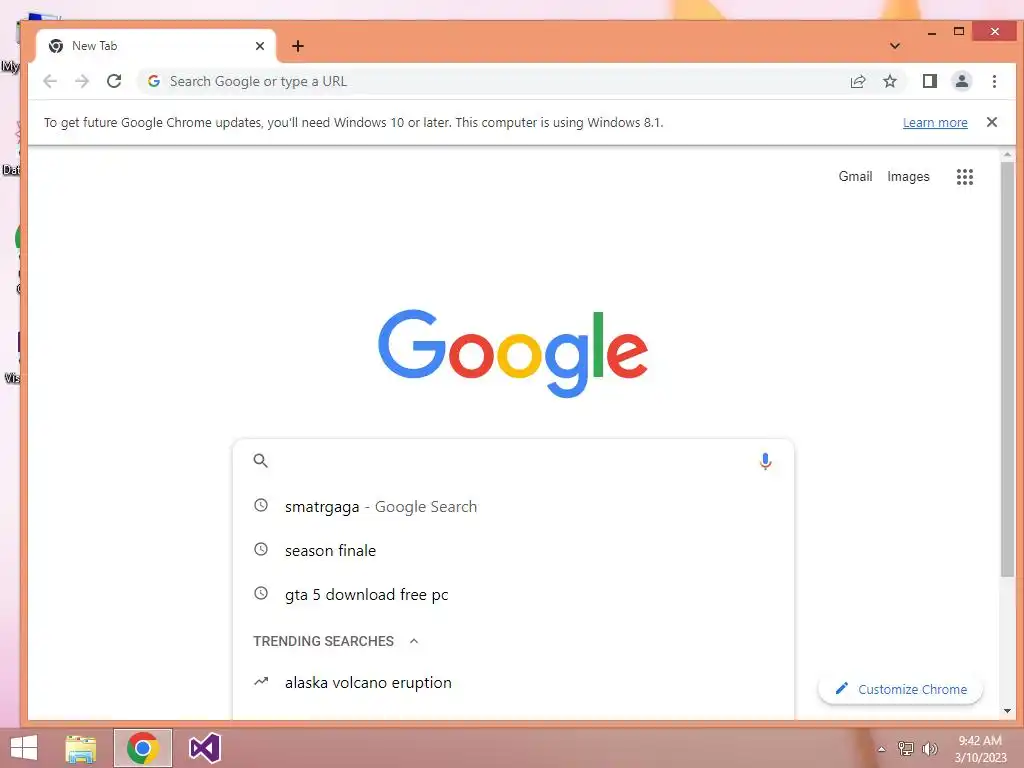This screenshot has height=768, width=1024.
Task: Open the Images link
Action: [908, 176]
